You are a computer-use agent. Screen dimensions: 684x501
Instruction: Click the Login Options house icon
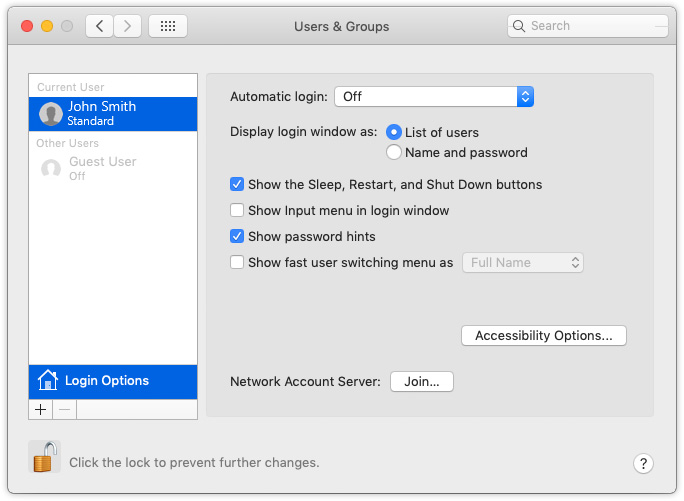pos(47,380)
